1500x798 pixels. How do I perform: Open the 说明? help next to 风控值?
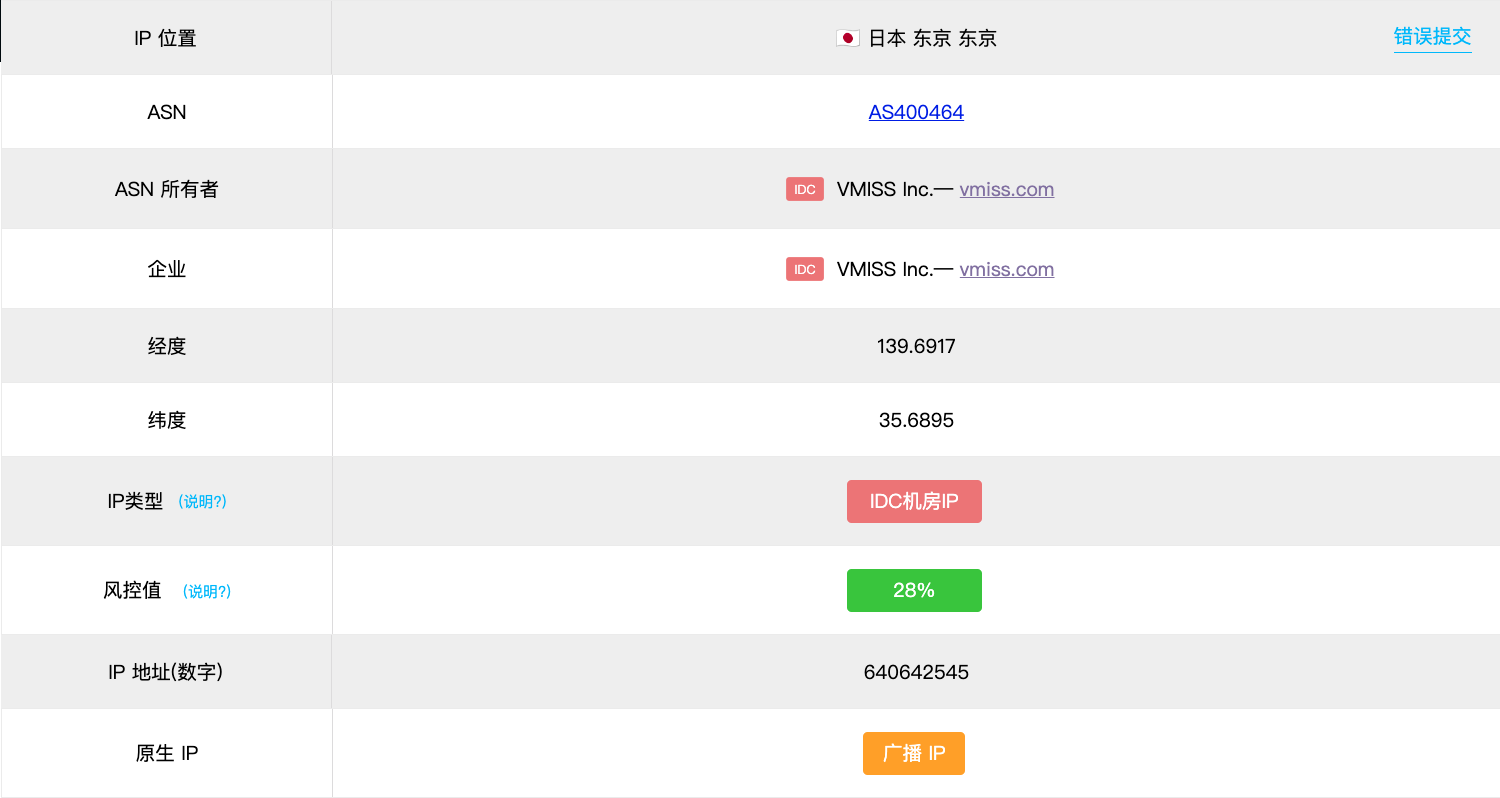207,592
